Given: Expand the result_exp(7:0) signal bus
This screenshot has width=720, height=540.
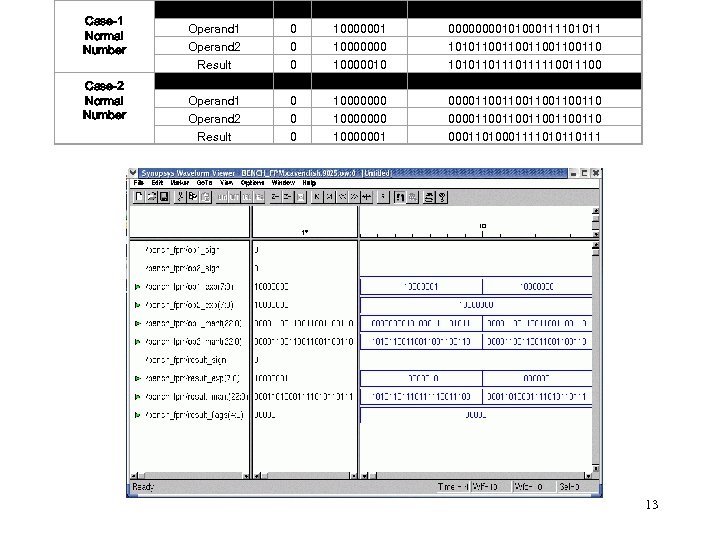Looking at the screenshot, I should tap(137, 378).
